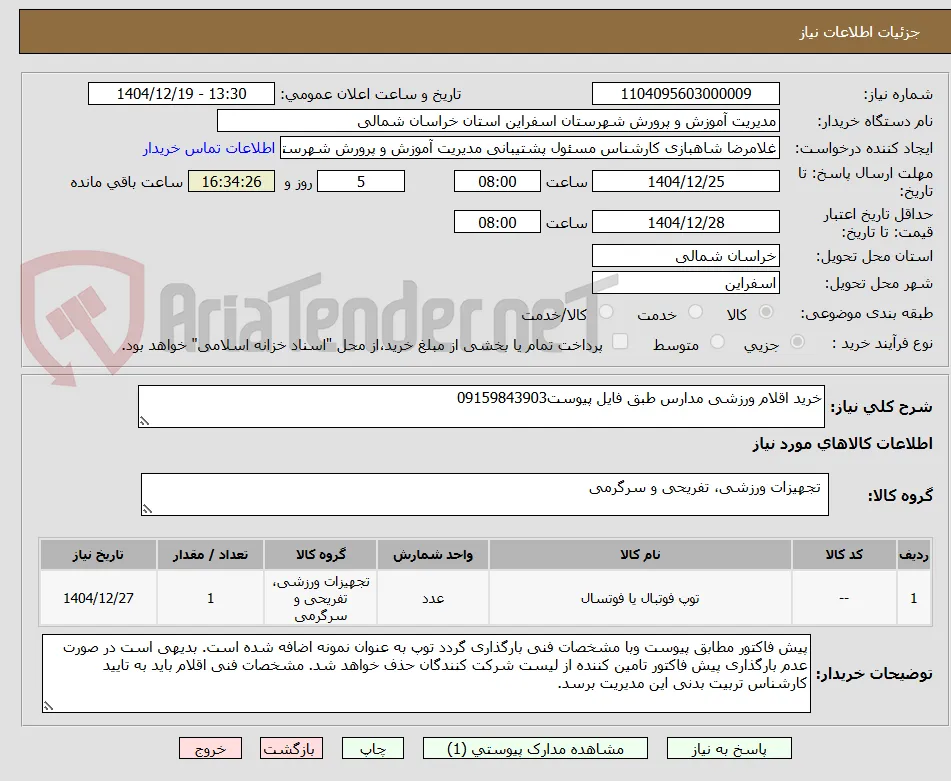Click the remaining time field 16:34:26

[231, 181]
